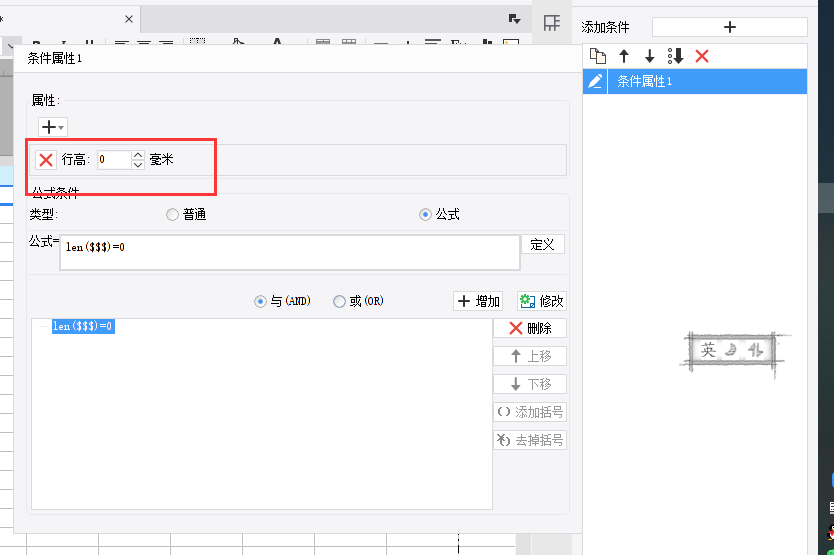This screenshot has width=834, height=555.
Task: Click the 修改 button
Action: pos(542,301)
